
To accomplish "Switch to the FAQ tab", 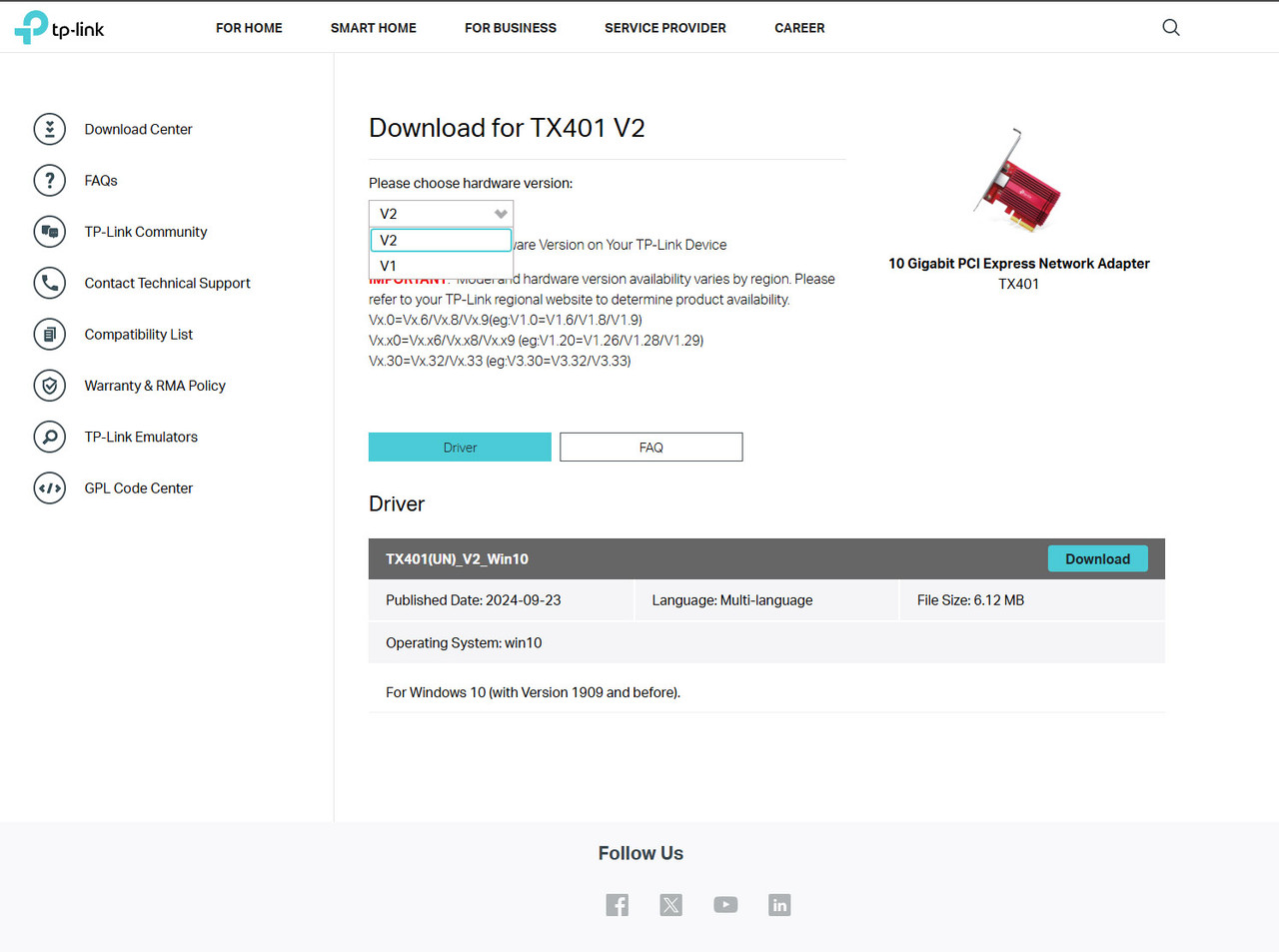I will pos(651,447).
